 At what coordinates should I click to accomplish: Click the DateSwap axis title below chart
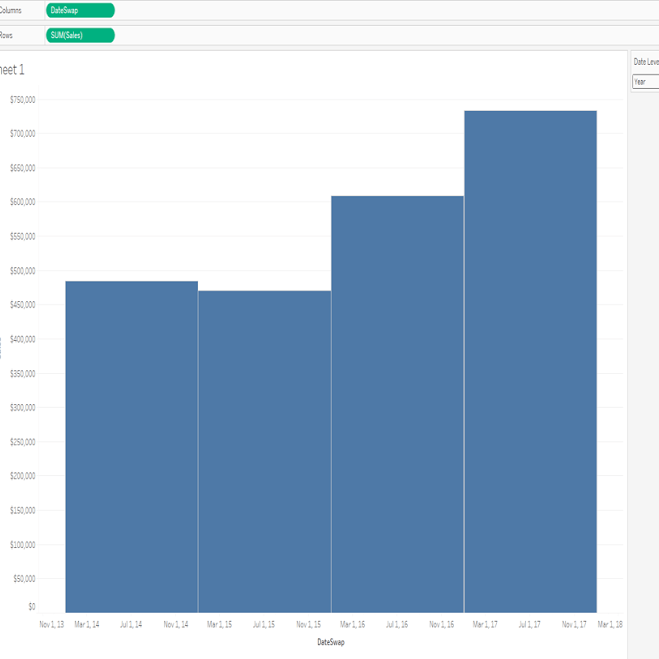(x=330, y=642)
